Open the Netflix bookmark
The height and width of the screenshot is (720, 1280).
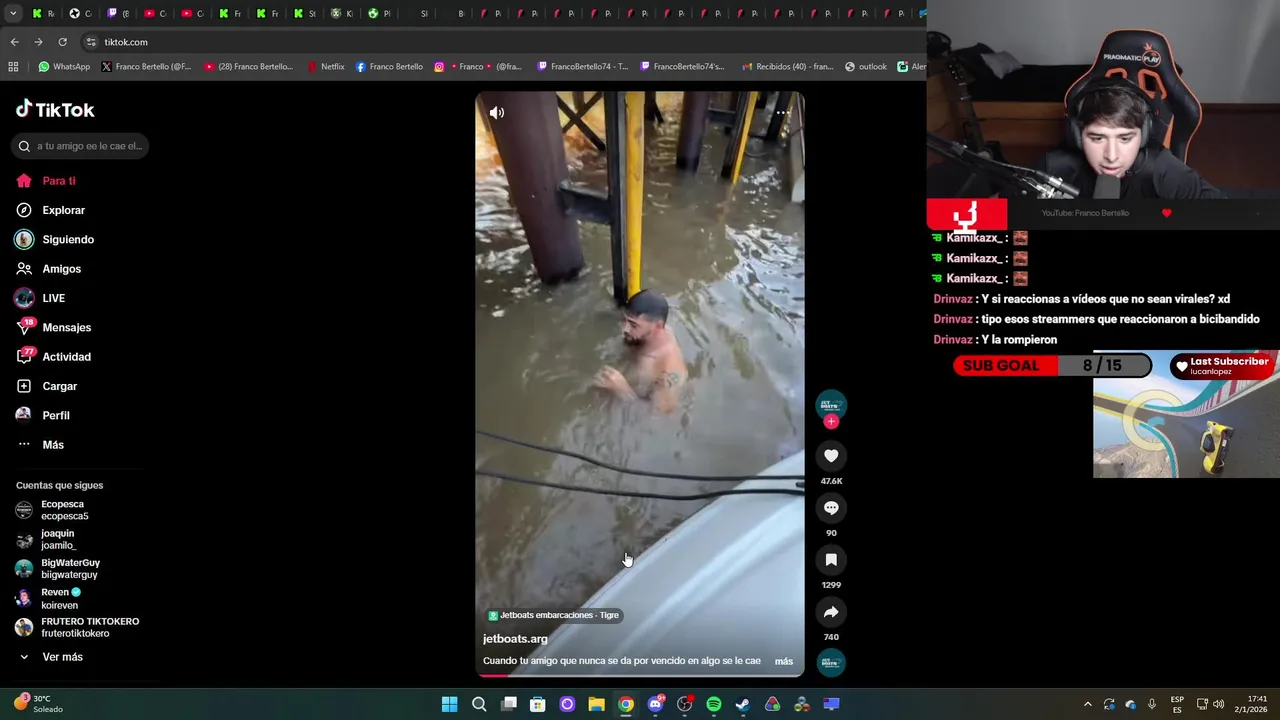[324, 67]
